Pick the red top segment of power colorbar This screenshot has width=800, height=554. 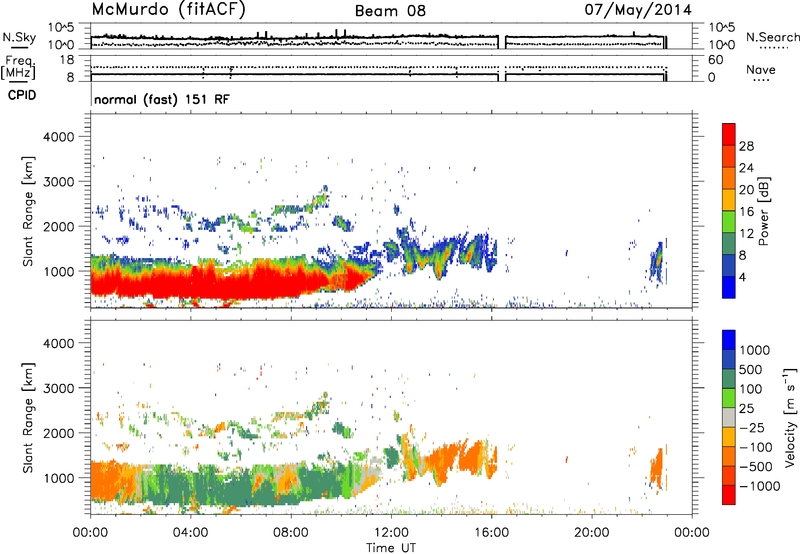(729, 135)
